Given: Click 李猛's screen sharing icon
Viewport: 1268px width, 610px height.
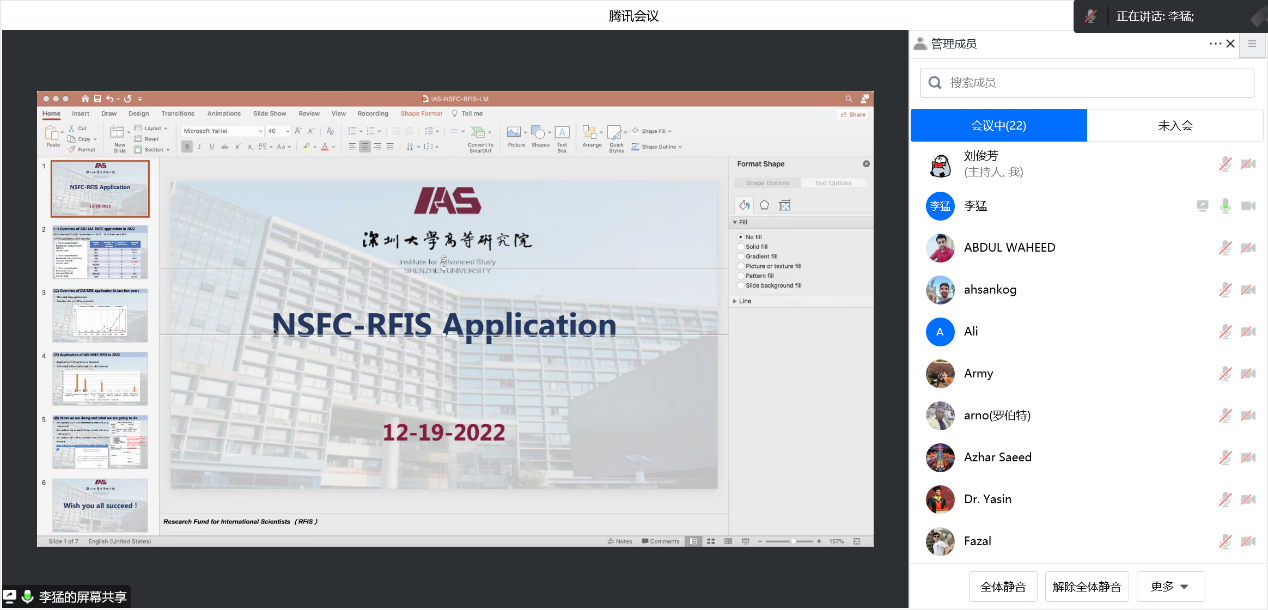Looking at the screenshot, I should point(1203,206).
